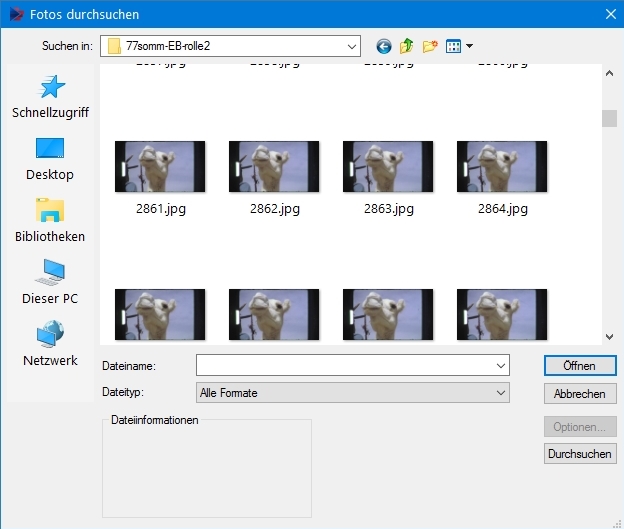Open the view menu icon
Image resolution: width=624 pixels, height=529 pixels.
pyautogui.click(x=453, y=46)
